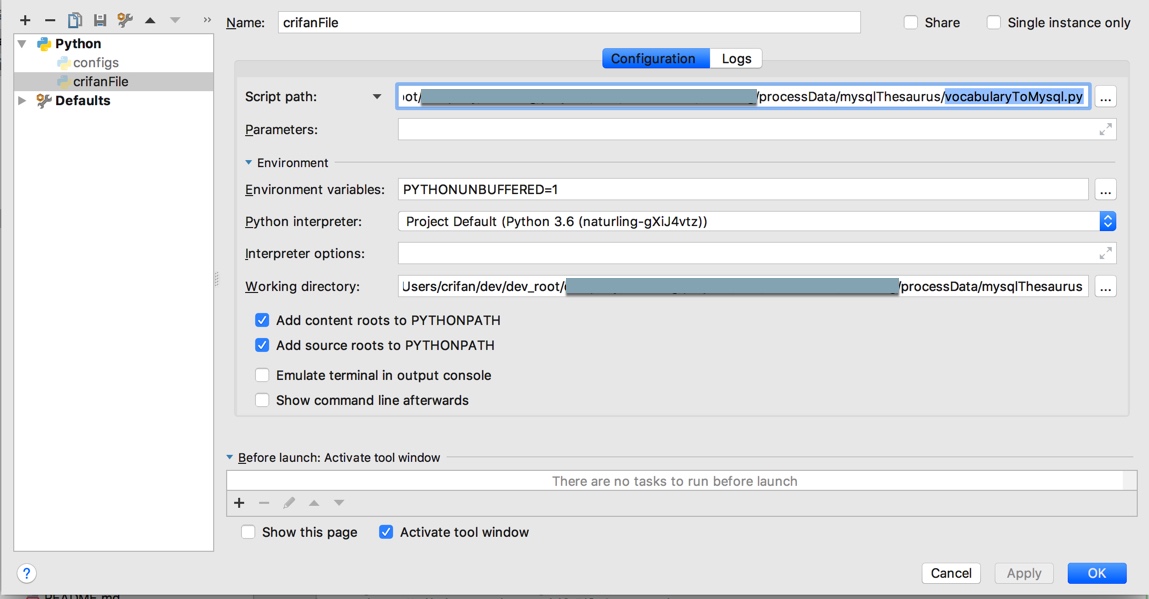
Task: Open Python interpreter dropdown
Action: [1107, 221]
